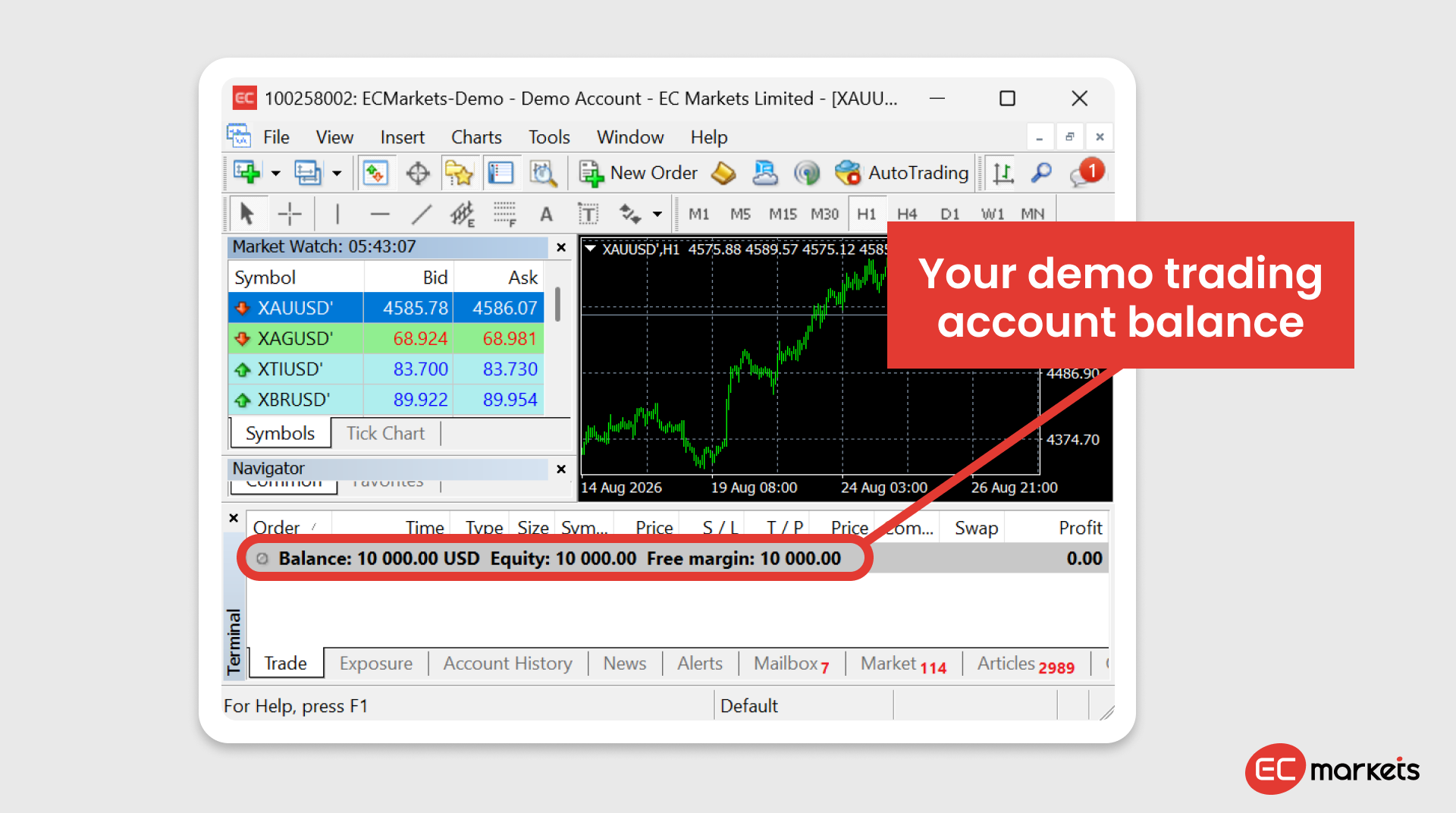The image size is (1456, 813).
Task: Sort by the Profit column header
Action: (x=1058, y=528)
